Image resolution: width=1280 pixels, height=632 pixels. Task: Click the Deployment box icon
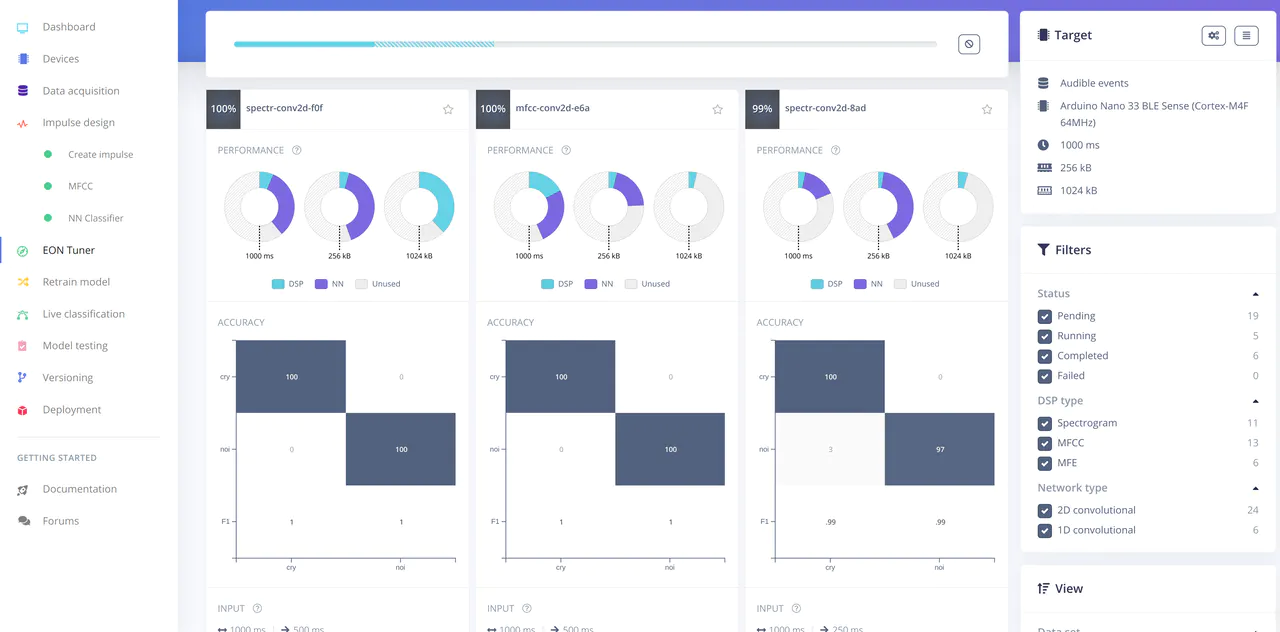pos(22,410)
